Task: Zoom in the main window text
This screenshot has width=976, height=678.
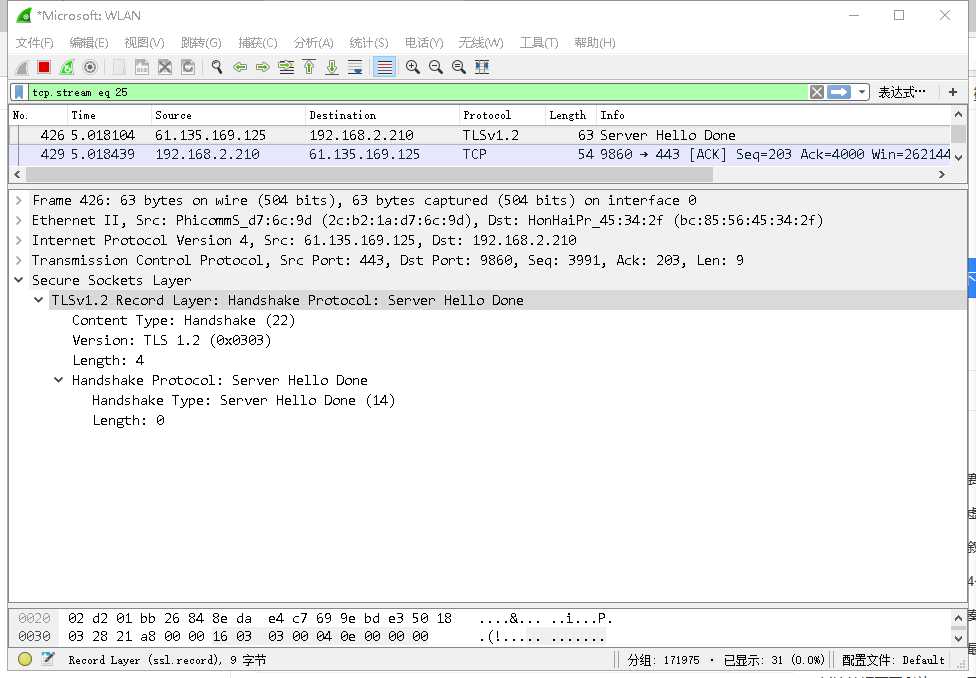Action: tap(412, 67)
